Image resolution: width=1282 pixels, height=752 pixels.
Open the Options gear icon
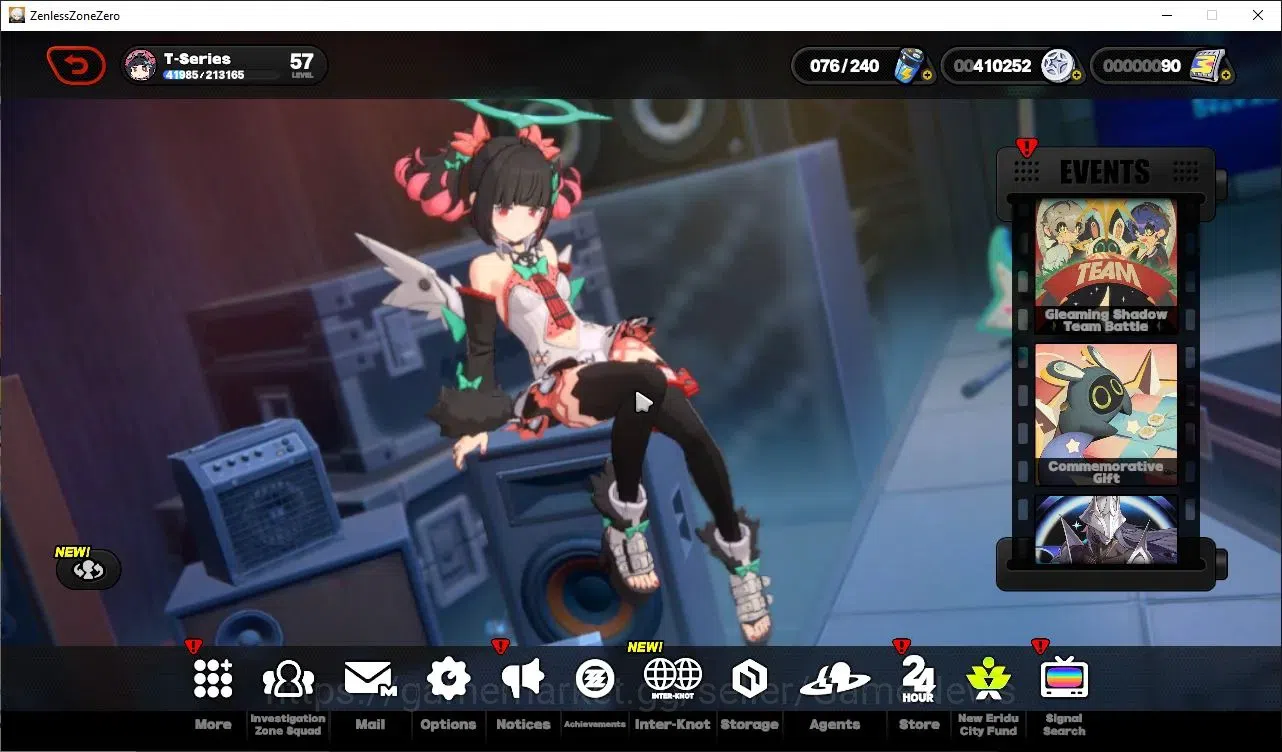click(x=448, y=679)
